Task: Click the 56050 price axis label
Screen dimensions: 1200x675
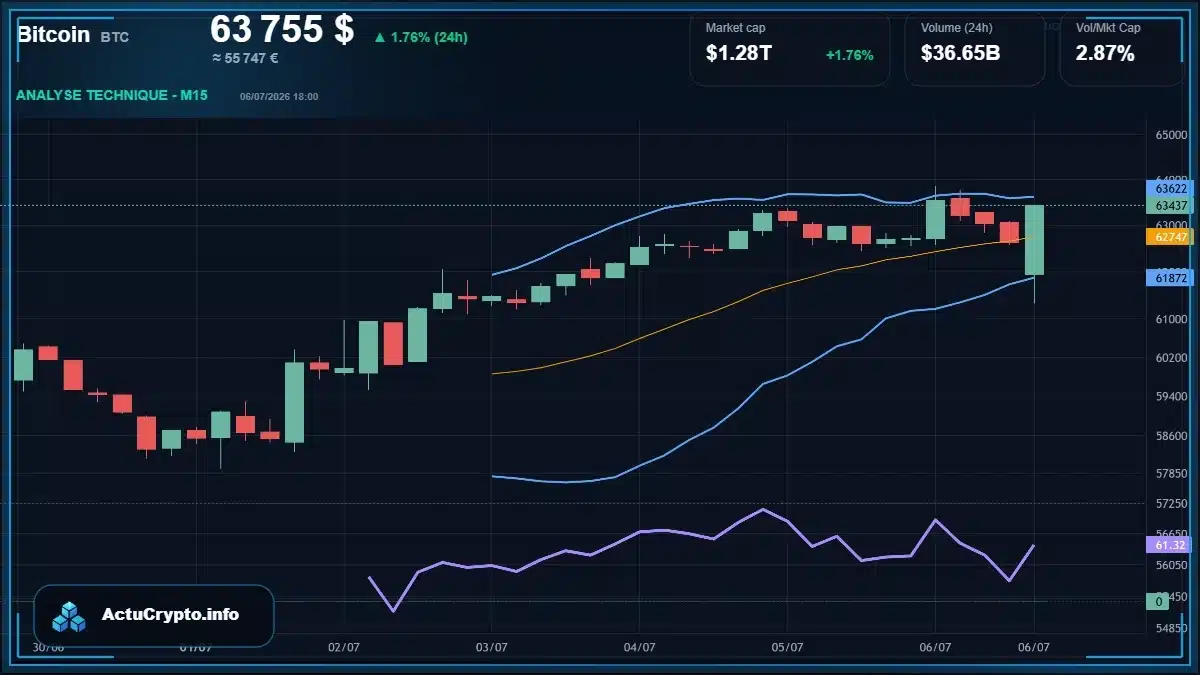Action: coord(1171,565)
